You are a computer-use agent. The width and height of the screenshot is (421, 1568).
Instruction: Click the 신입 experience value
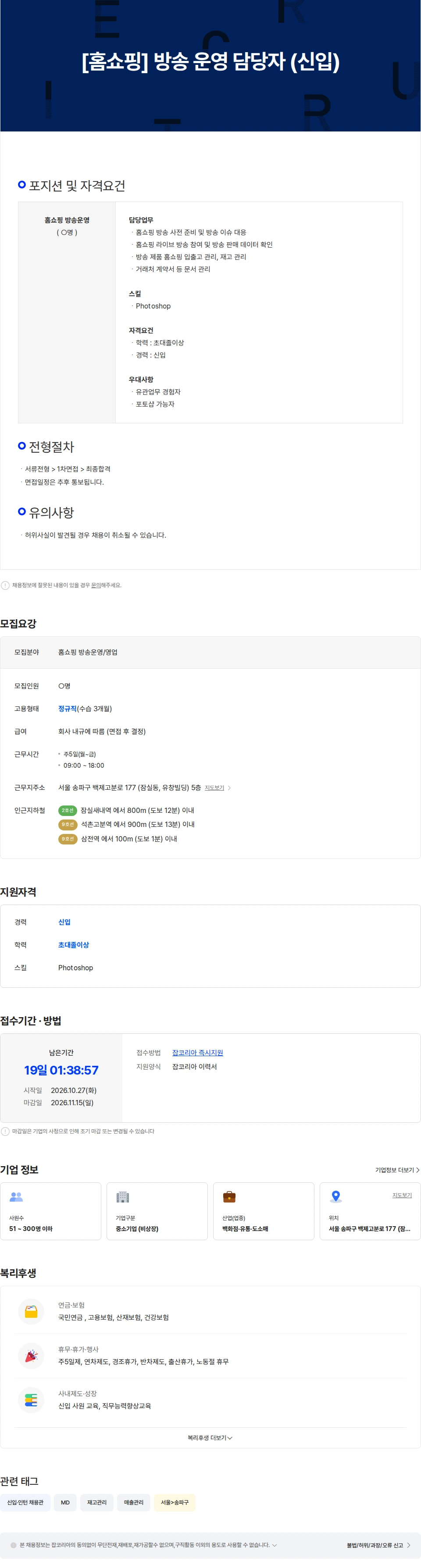64,922
